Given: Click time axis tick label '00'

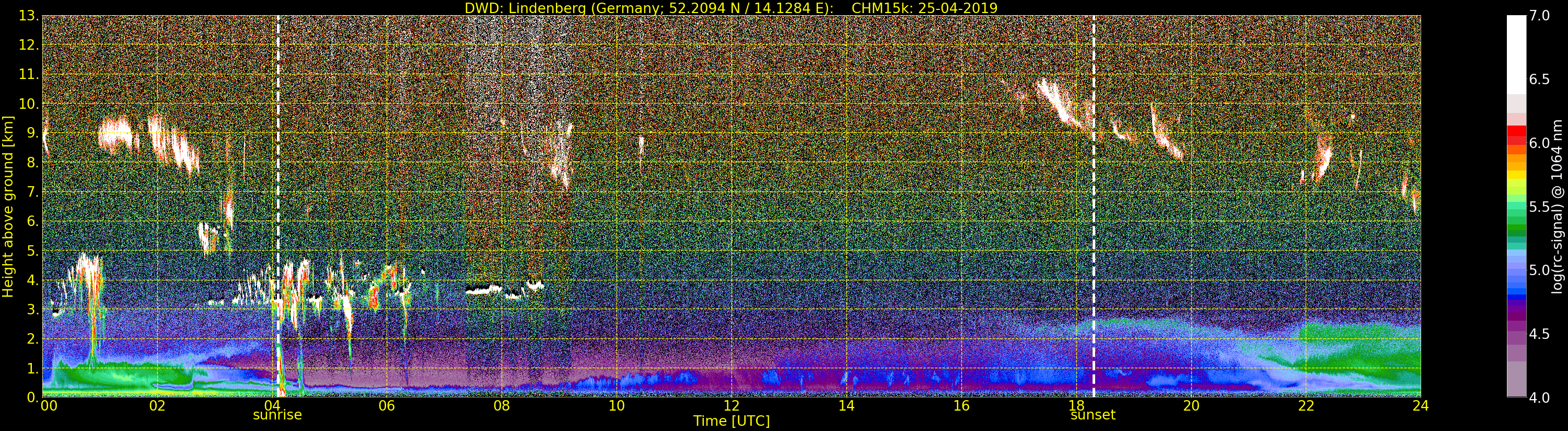Looking at the screenshot, I should click(x=49, y=406).
